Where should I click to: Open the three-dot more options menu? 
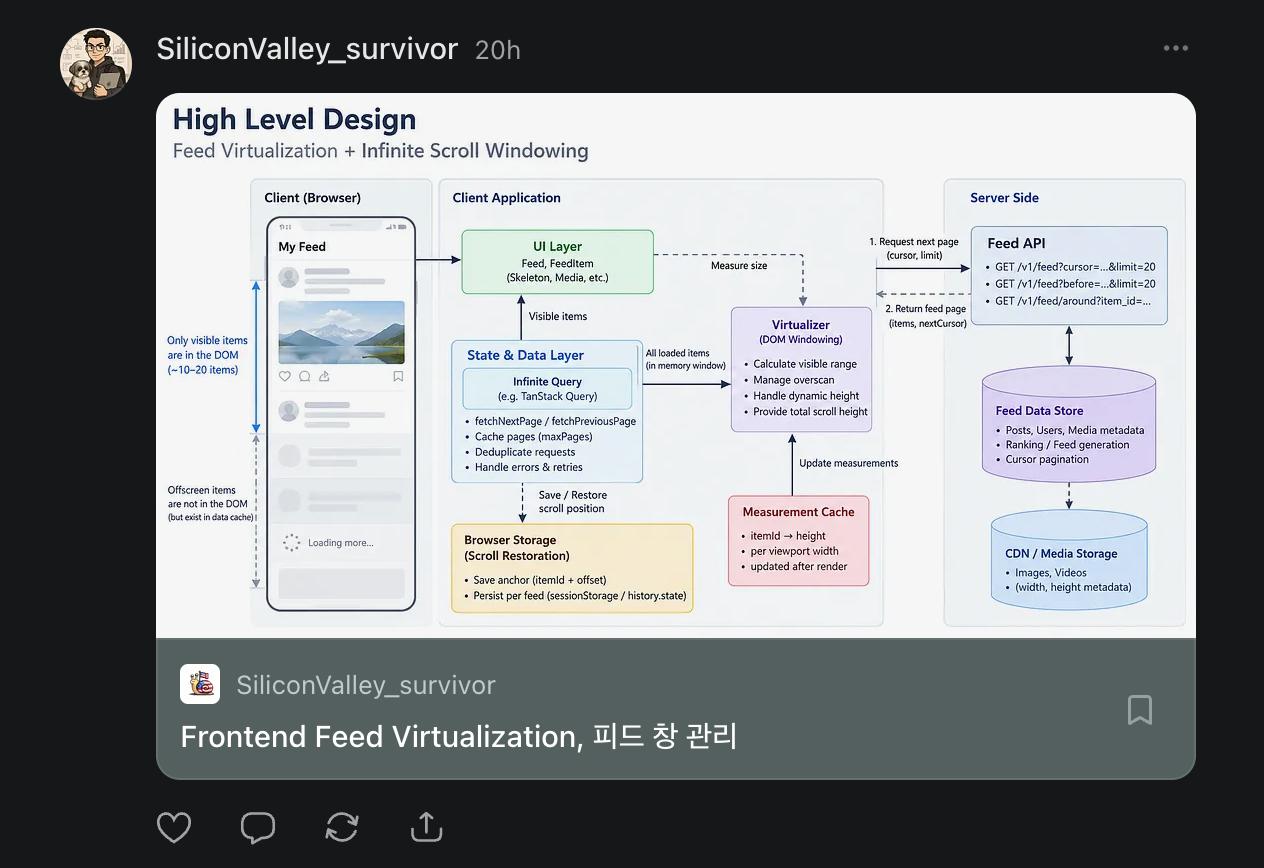tap(1176, 48)
